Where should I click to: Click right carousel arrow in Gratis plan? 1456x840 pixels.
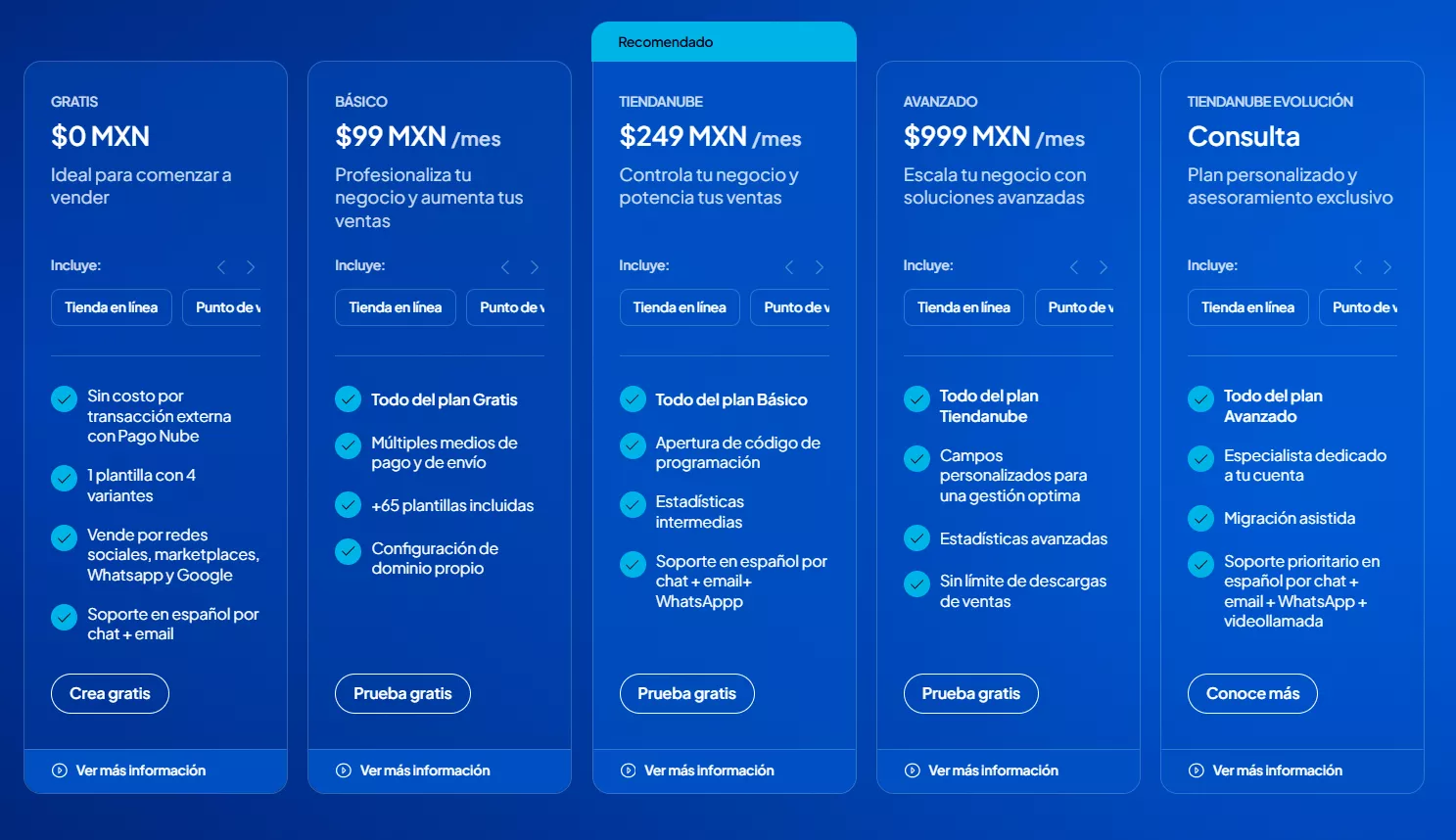click(x=251, y=267)
